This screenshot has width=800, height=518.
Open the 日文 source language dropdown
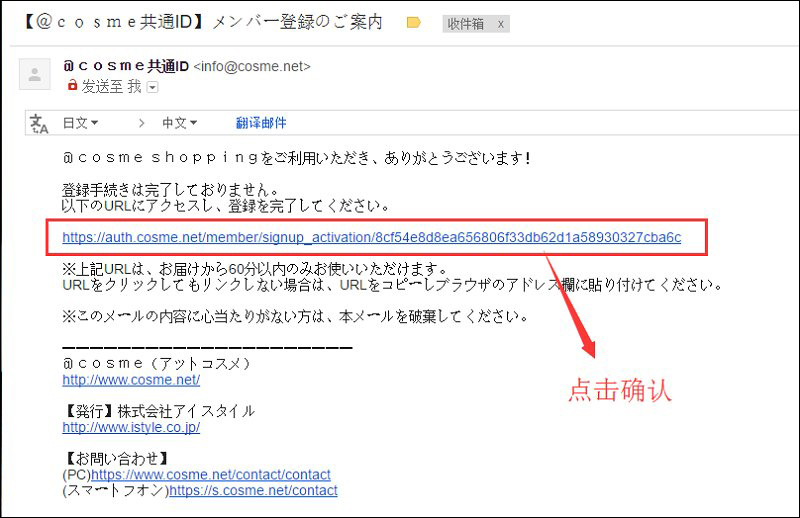(x=80, y=123)
